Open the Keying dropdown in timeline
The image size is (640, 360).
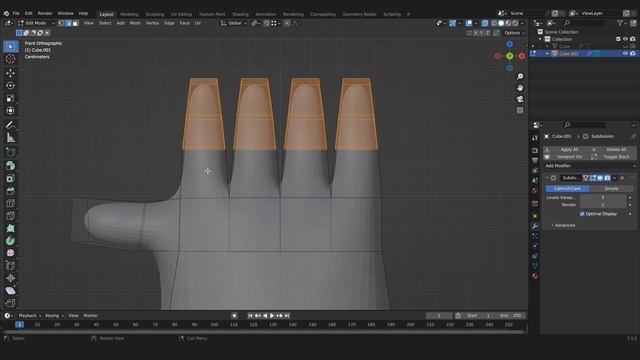coord(54,316)
